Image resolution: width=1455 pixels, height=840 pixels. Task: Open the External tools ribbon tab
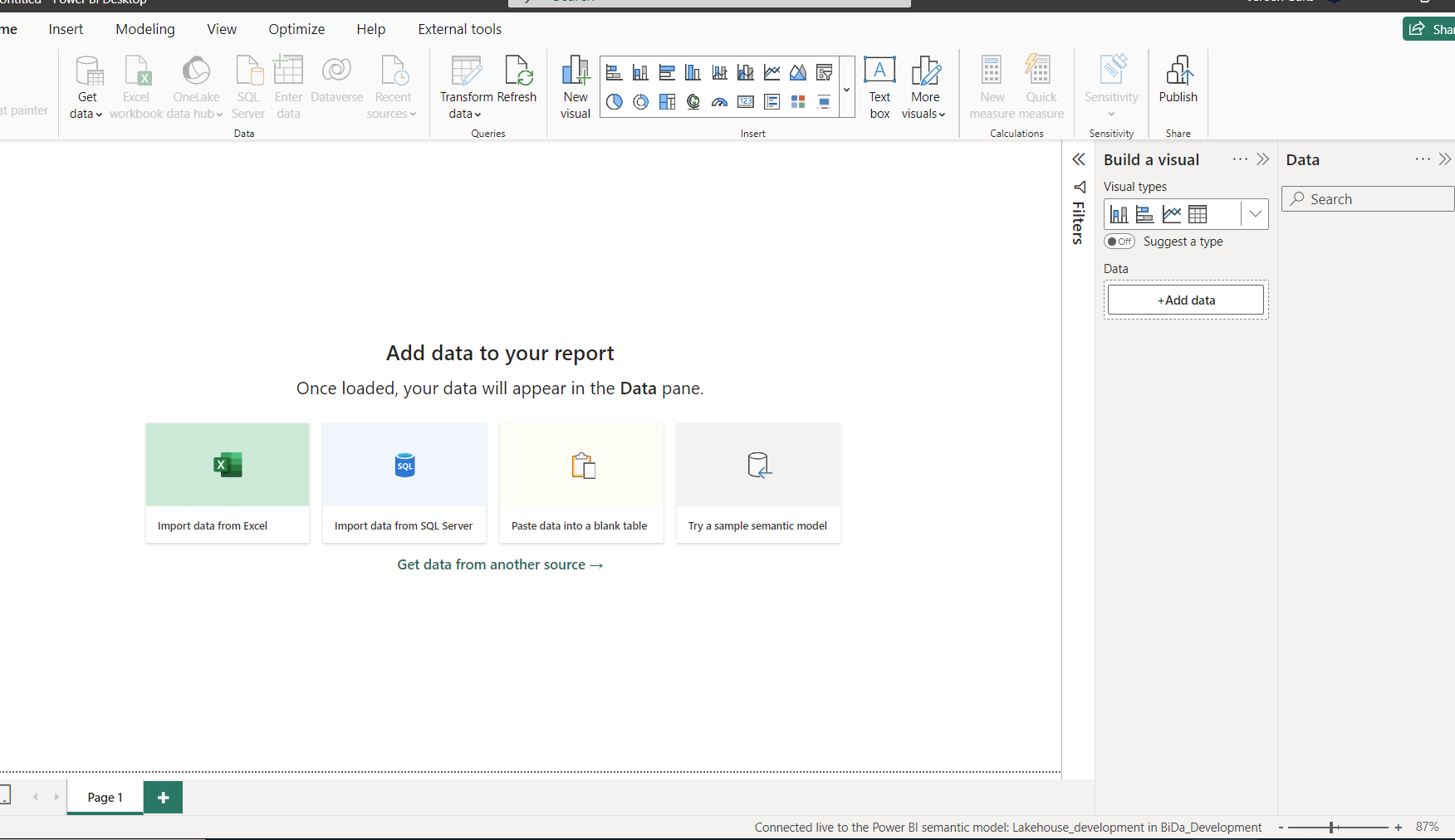coord(460,29)
